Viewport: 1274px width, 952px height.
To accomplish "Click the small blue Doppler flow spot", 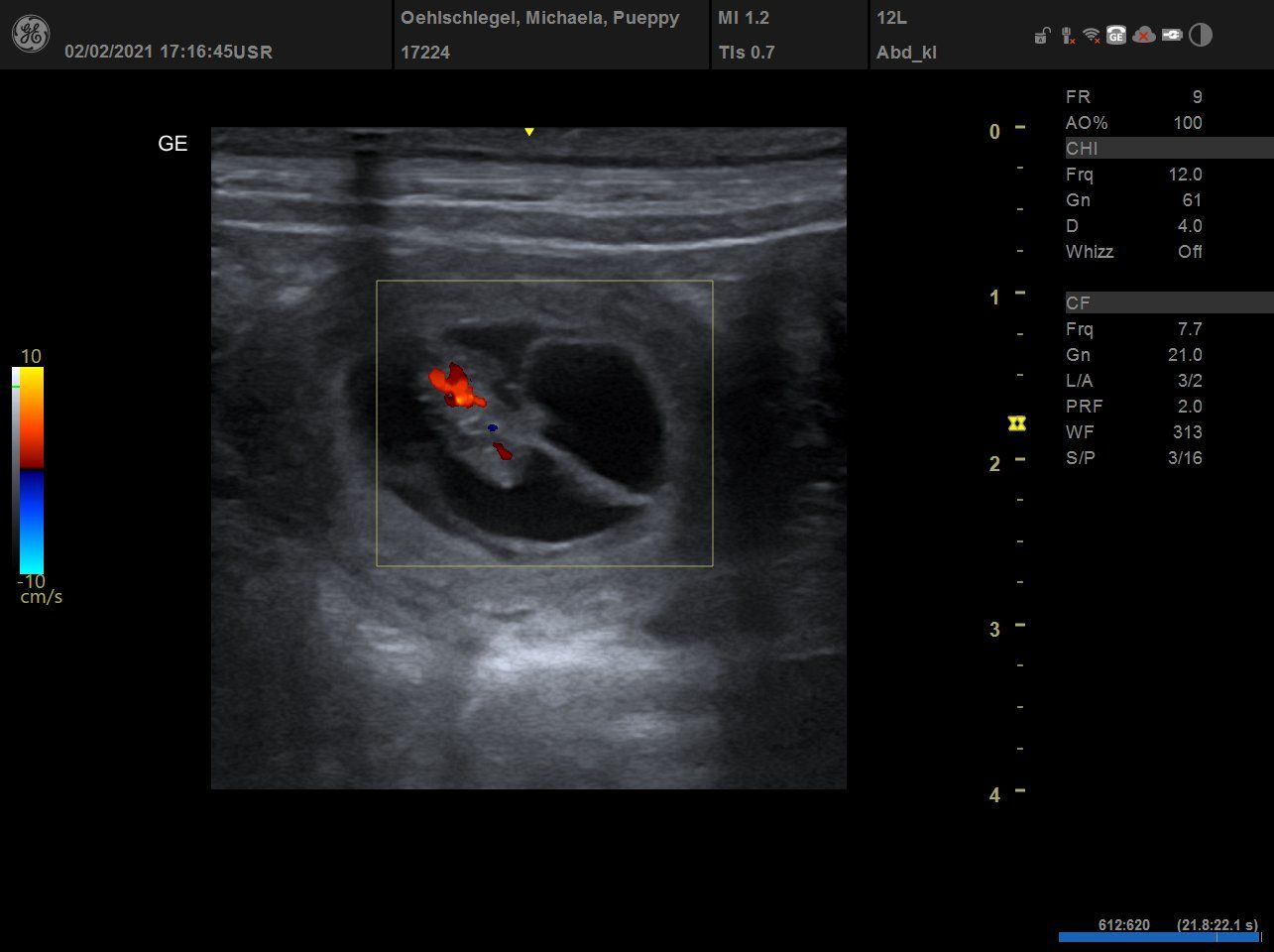I will tap(492, 427).
